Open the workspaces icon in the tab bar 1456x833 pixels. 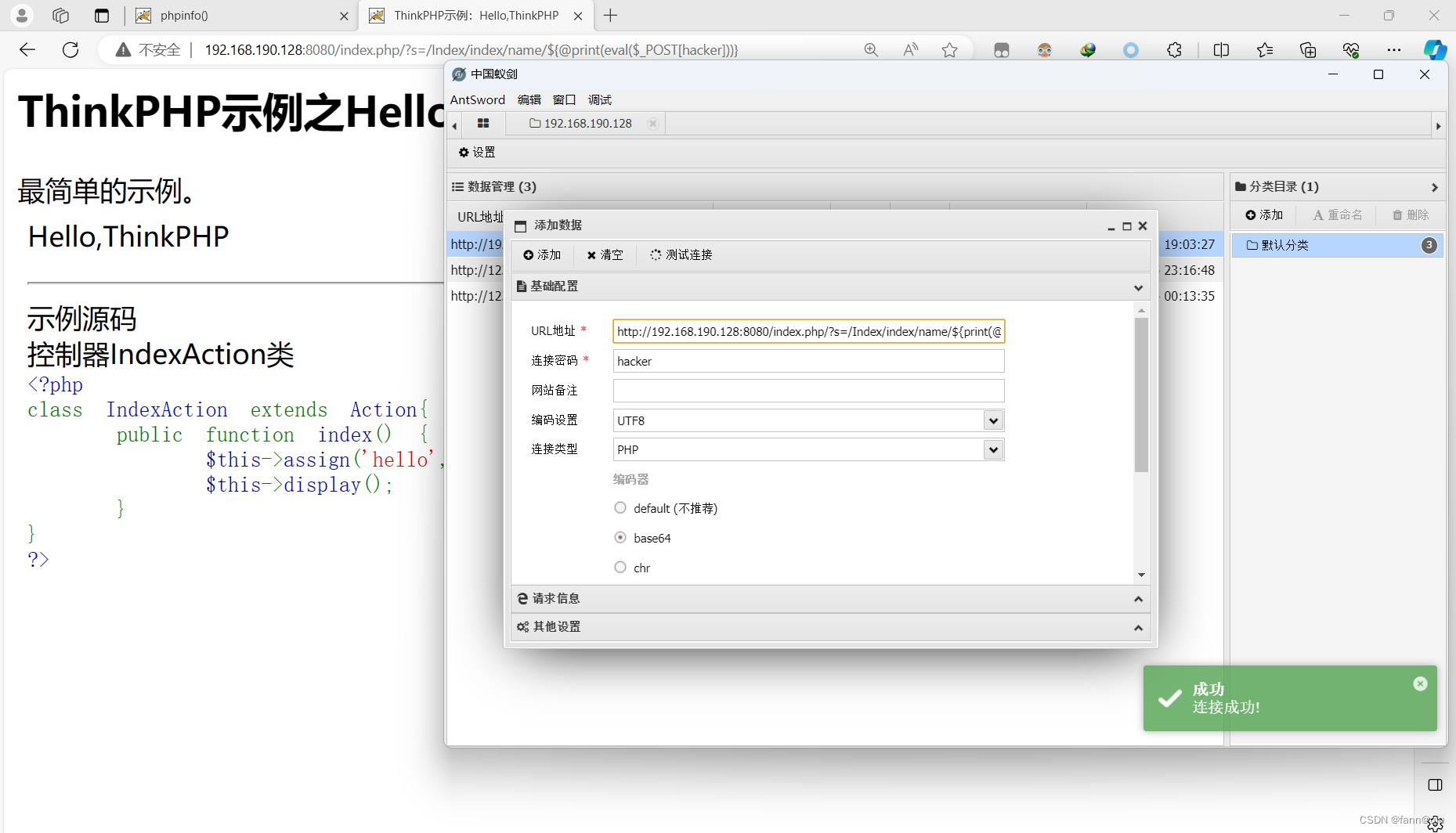[61, 16]
